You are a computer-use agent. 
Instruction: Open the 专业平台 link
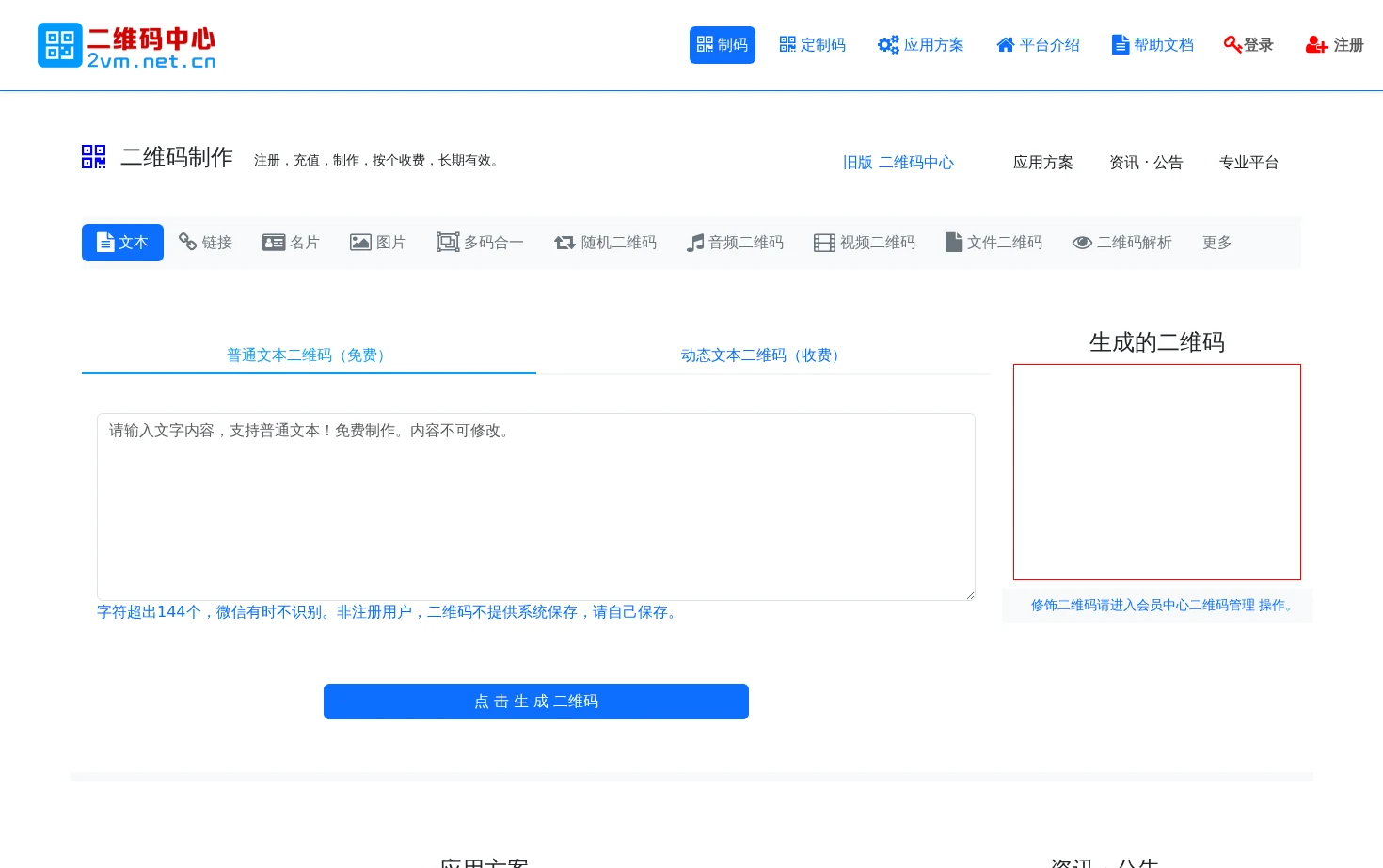(x=1249, y=163)
